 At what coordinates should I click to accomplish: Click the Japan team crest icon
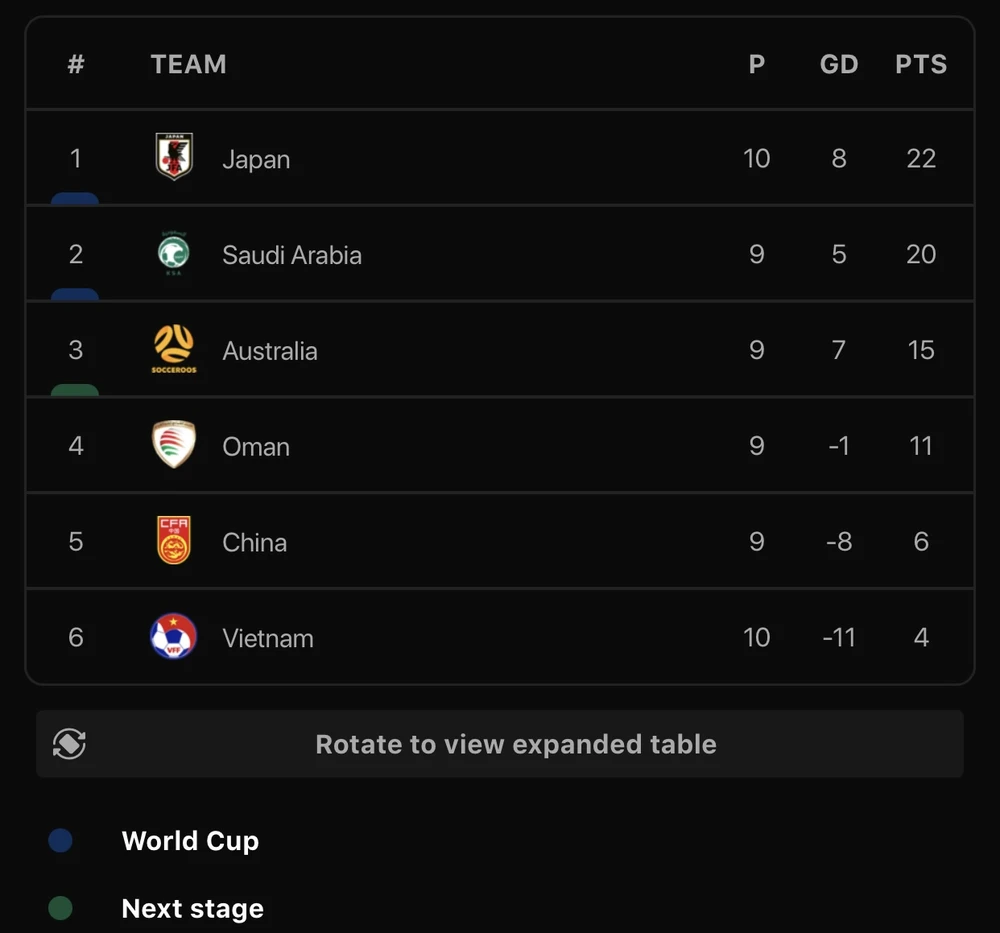click(x=174, y=157)
